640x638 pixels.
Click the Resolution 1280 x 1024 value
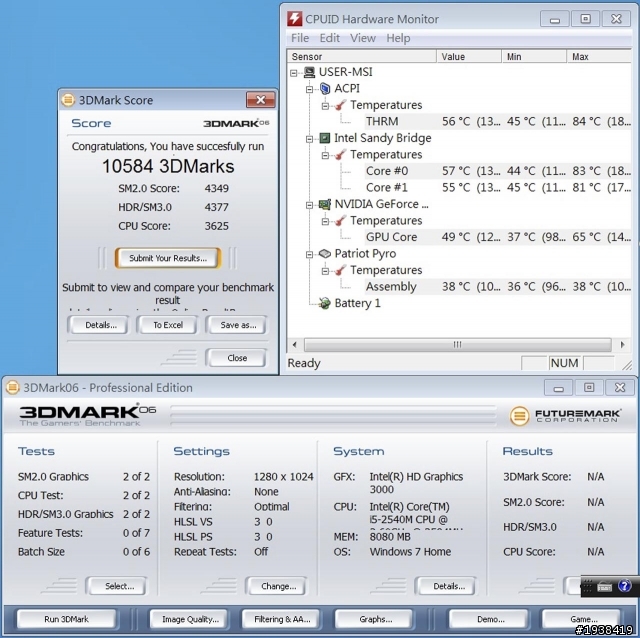point(283,476)
